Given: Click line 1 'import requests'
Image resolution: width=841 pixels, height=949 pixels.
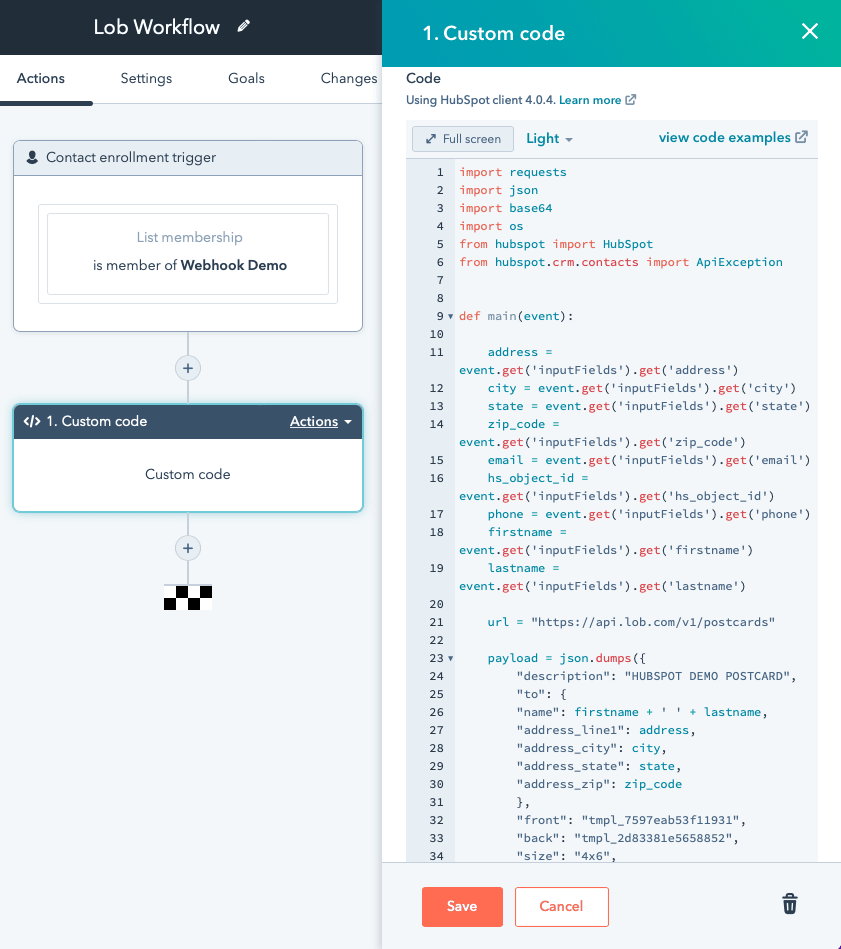Looking at the screenshot, I should [x=513, y=172].
